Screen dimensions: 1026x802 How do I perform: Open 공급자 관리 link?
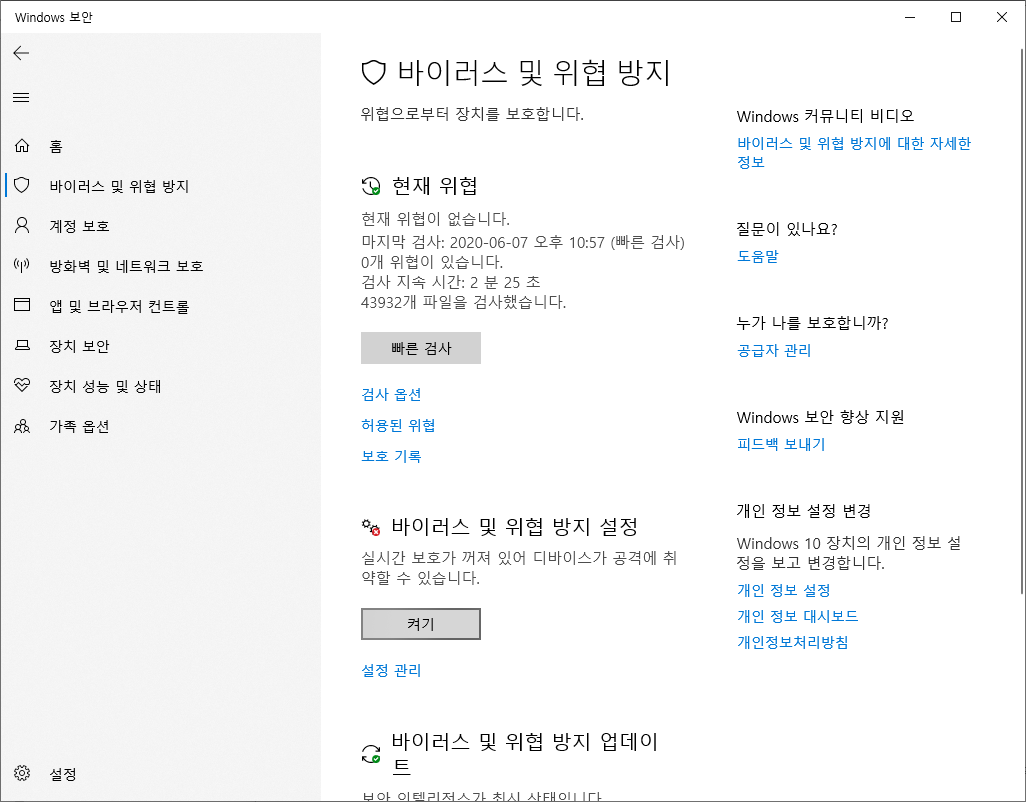(774, 351)
